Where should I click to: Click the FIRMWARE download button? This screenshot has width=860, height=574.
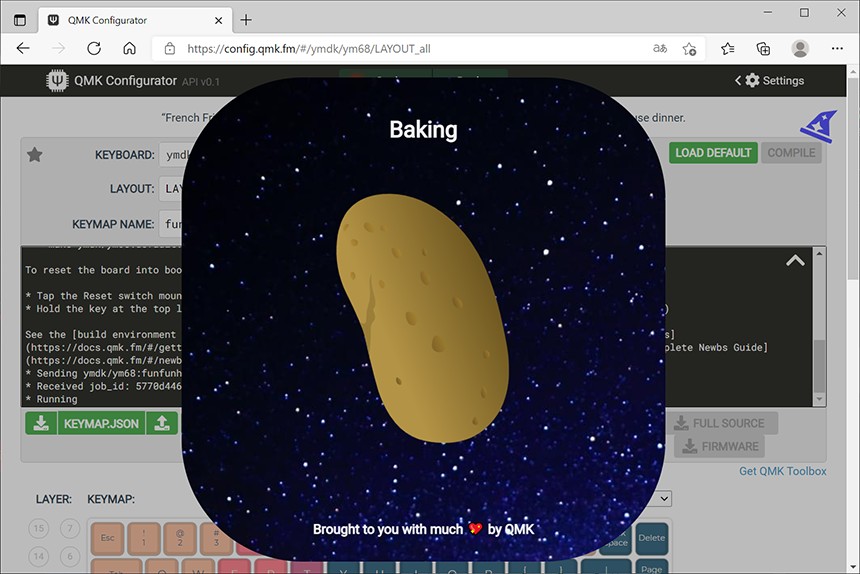719,446
